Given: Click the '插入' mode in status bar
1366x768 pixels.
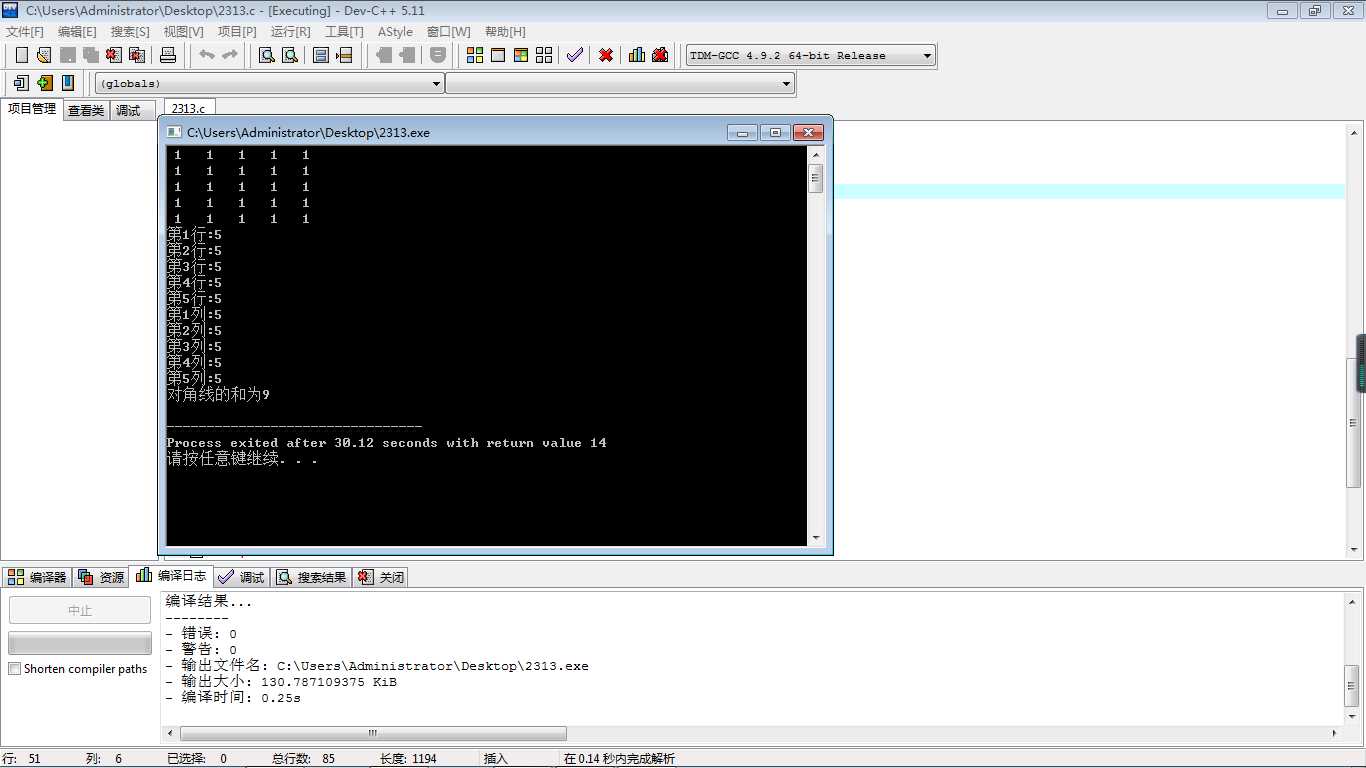Looking at the screenshot, I should click(x=496, y=759).
